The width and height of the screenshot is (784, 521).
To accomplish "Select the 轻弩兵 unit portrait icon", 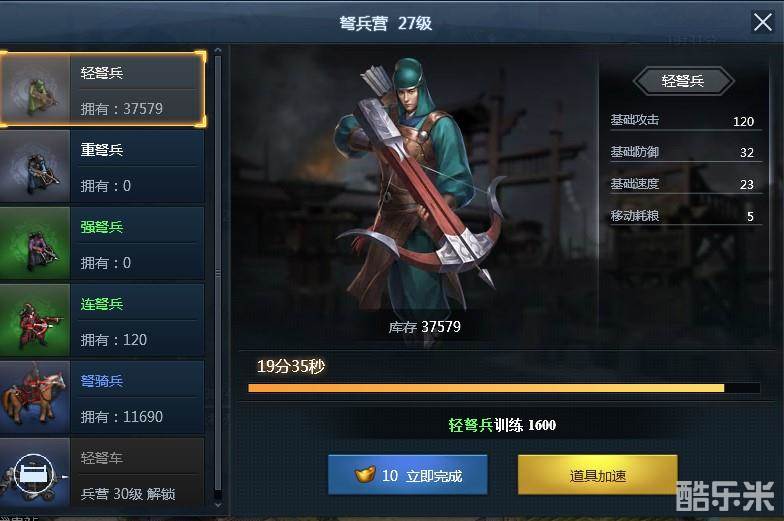I will (36, 89).
